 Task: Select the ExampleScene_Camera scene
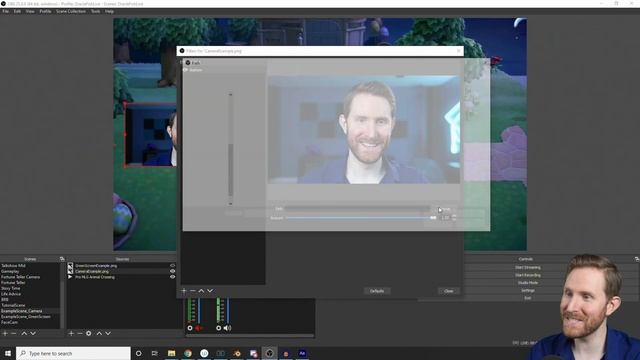(x=31, y=311)
